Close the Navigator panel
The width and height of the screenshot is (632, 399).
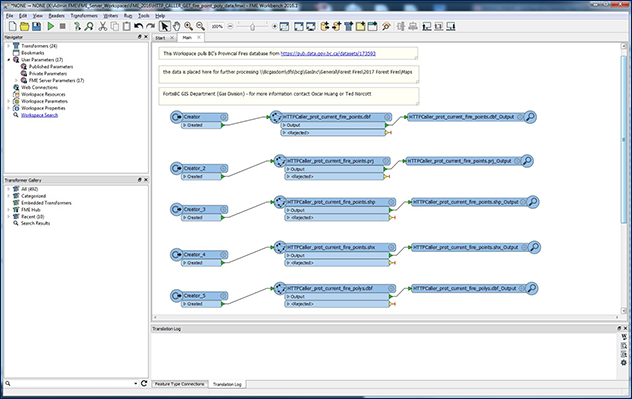[146, 37]
